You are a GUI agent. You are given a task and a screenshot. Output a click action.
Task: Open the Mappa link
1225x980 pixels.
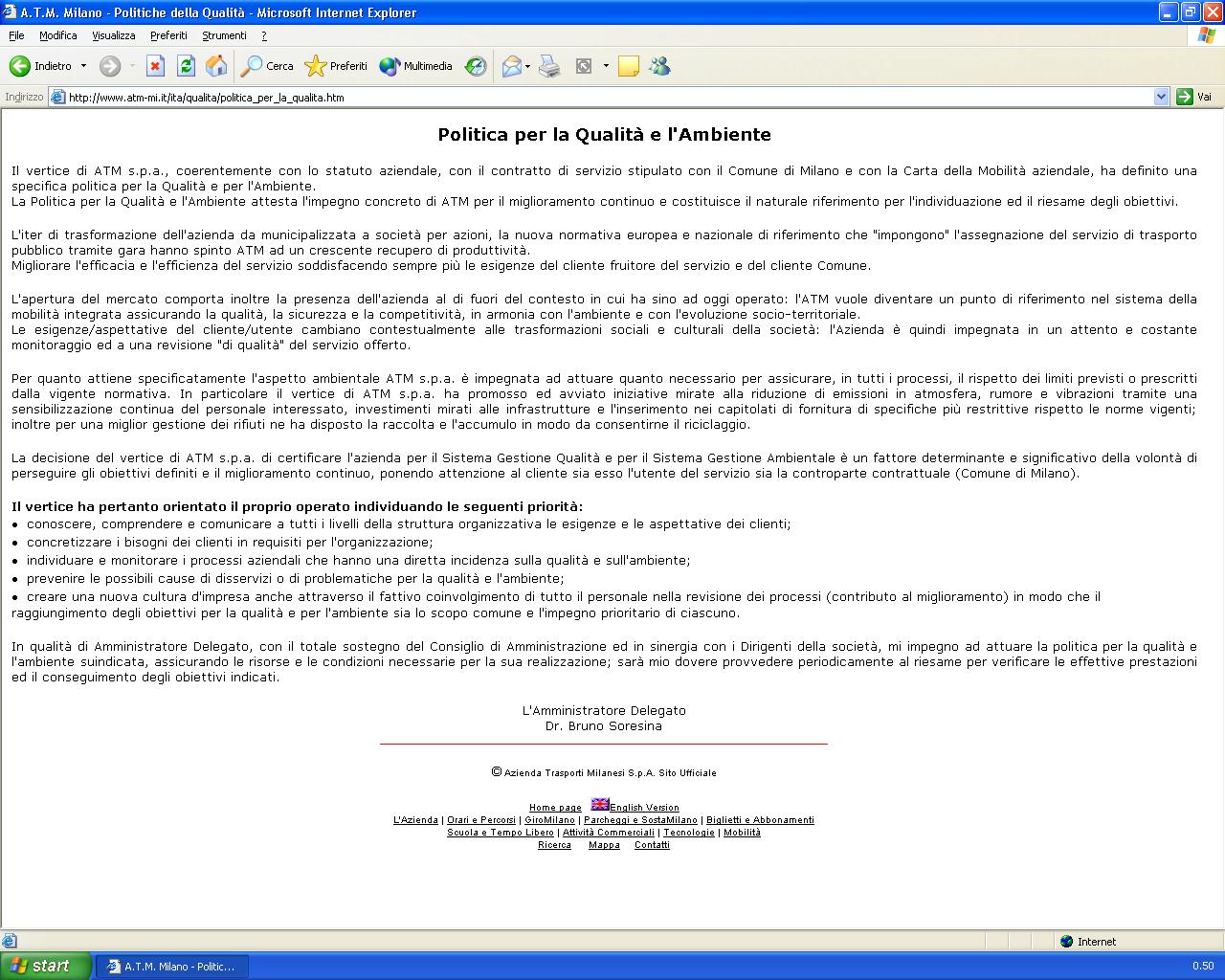[x=604, y=845]
